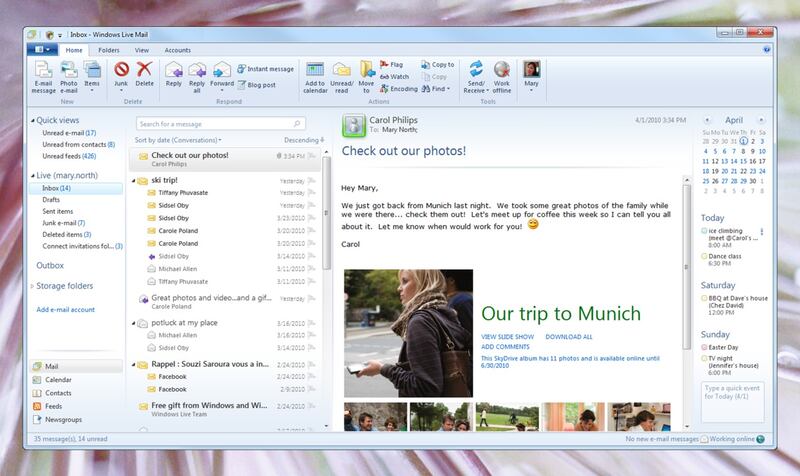
Task: Open Photo e-mail composer
Action: [x=69, y=79]
